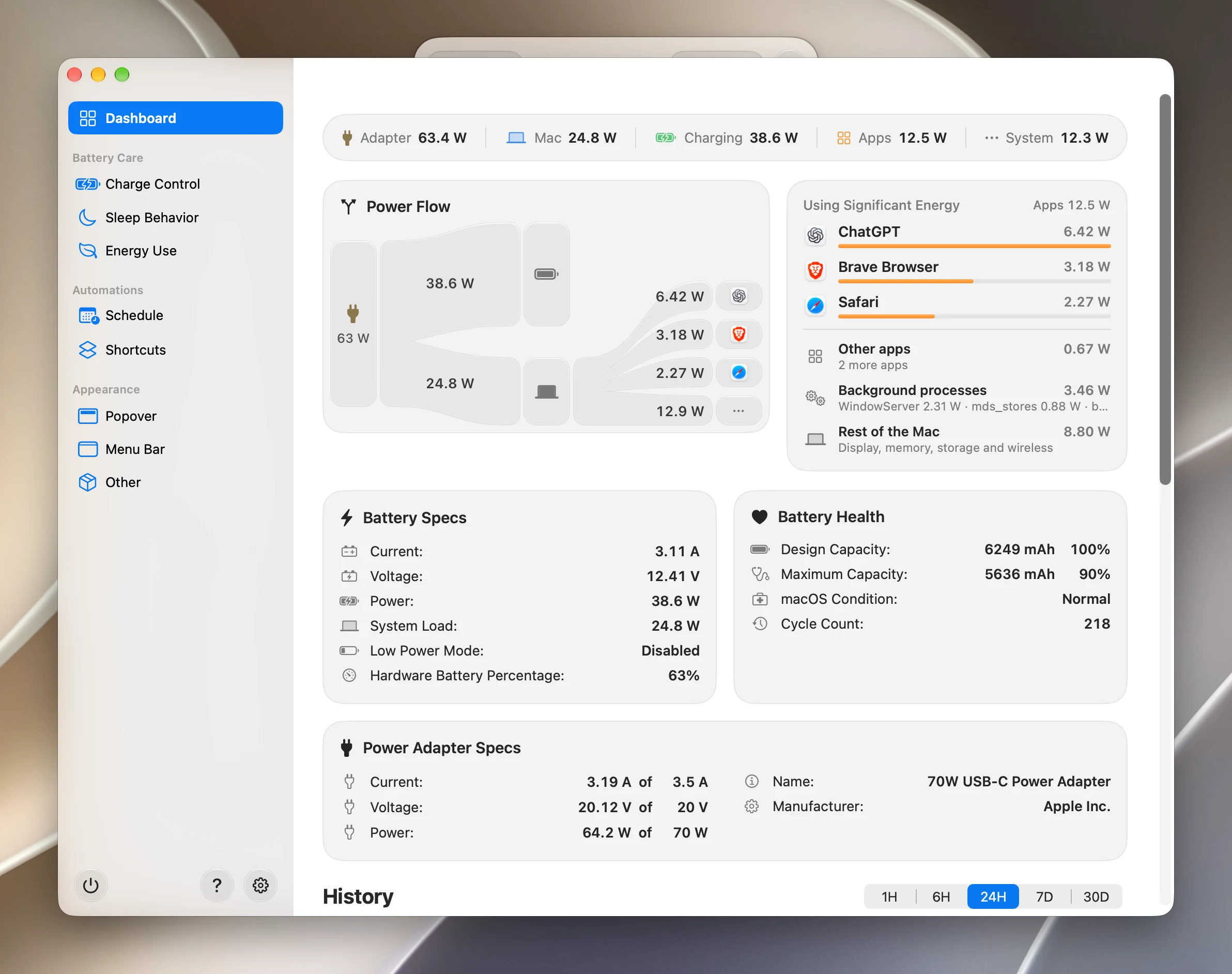1232x974 pixels.
Task: Switch history range to 1H
Action: [889, 896]
